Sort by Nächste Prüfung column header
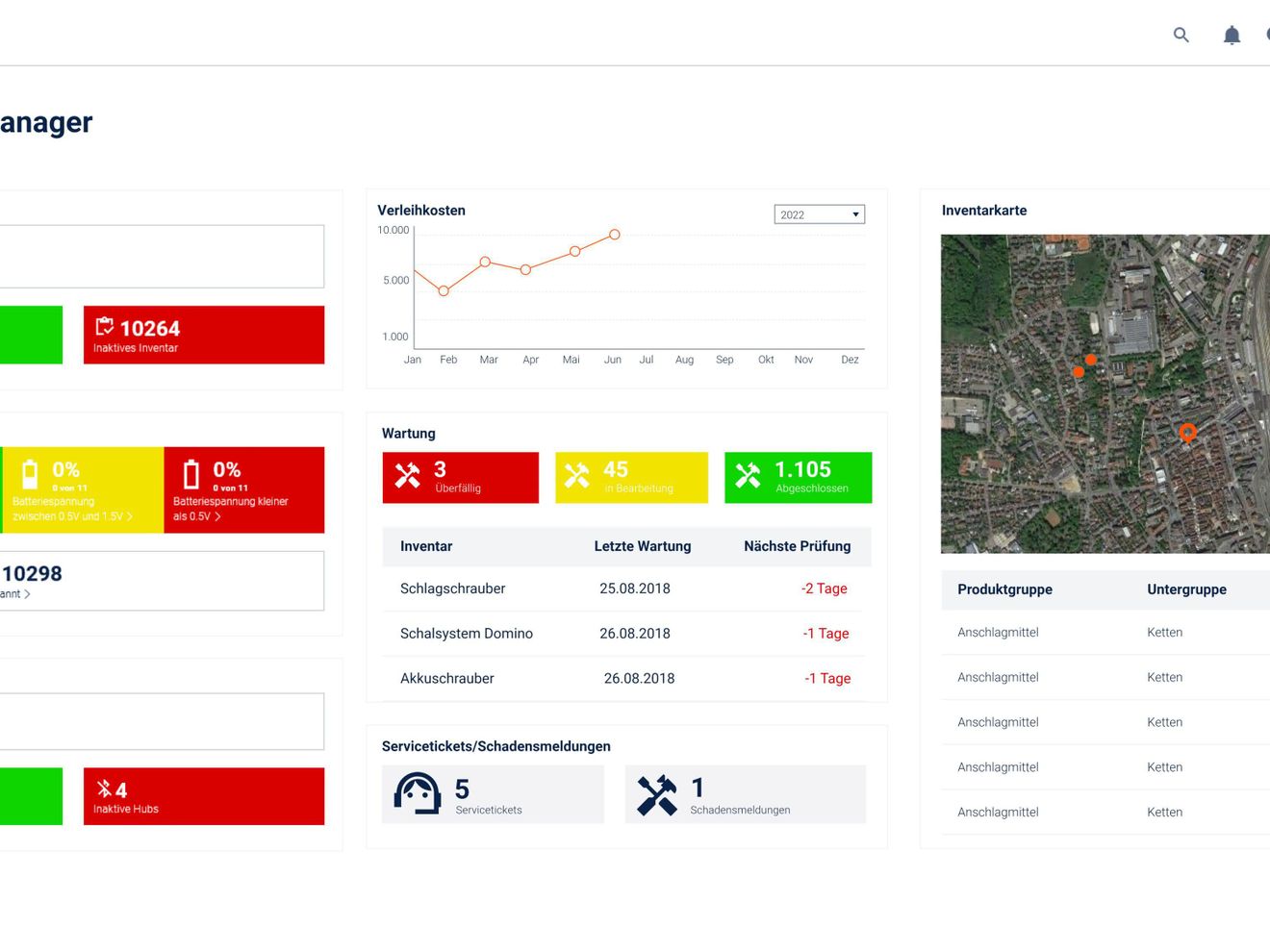 point(798,546)
